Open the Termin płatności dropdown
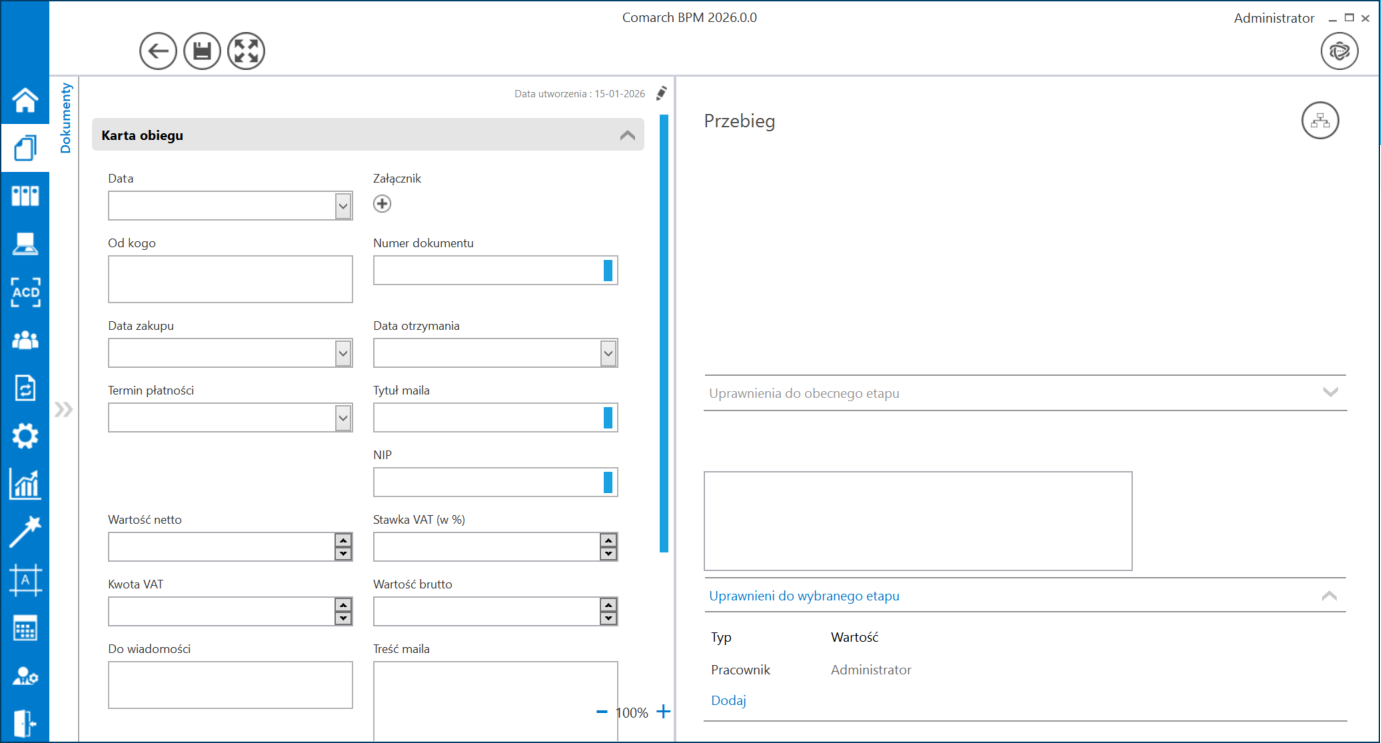The height and width of the screenshot is (743, 1381). click(x=343, y=418)
